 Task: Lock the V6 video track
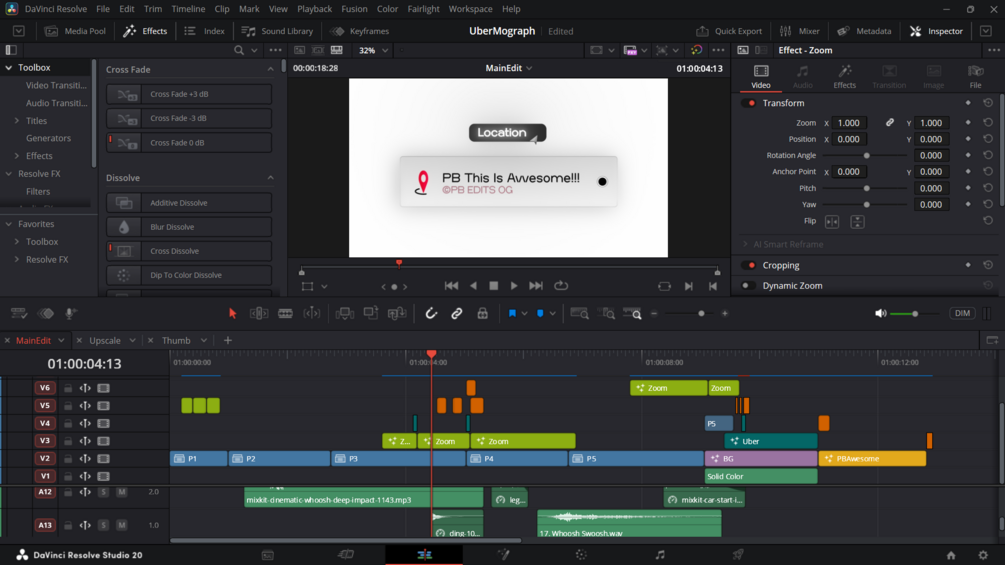coord(67,388)
